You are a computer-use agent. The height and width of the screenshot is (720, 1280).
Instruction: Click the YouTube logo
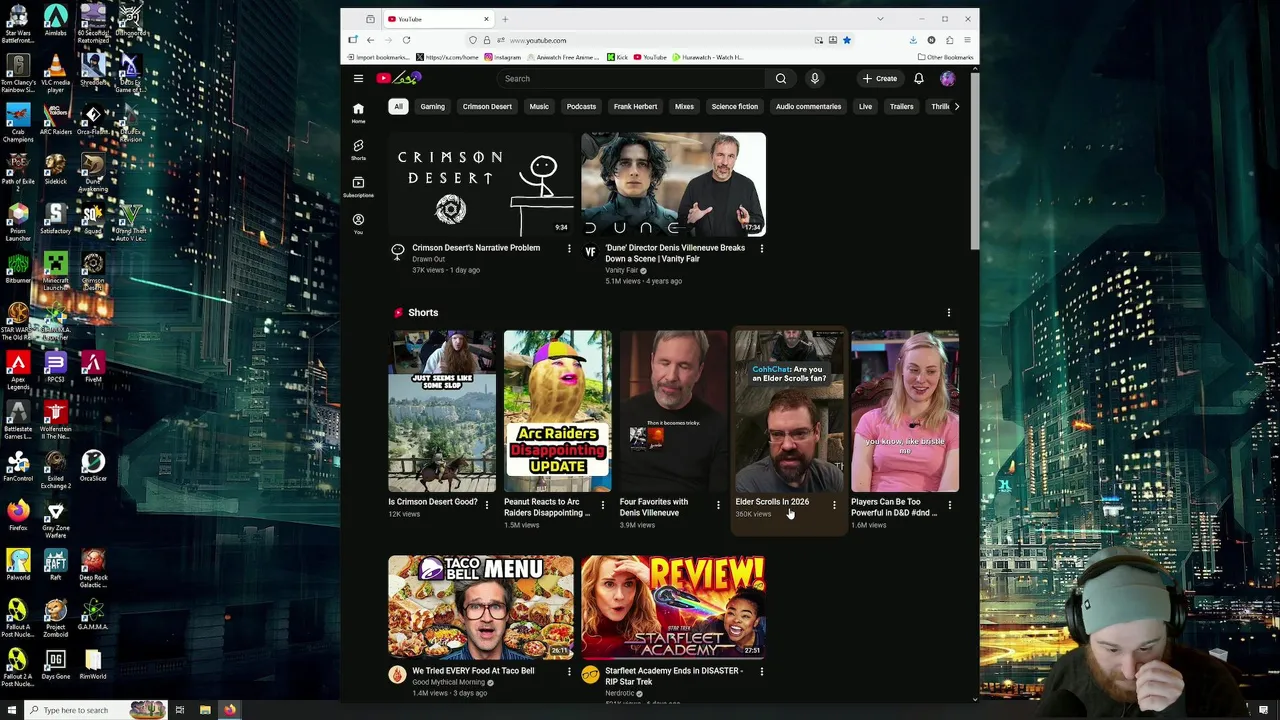click(399, 78)
